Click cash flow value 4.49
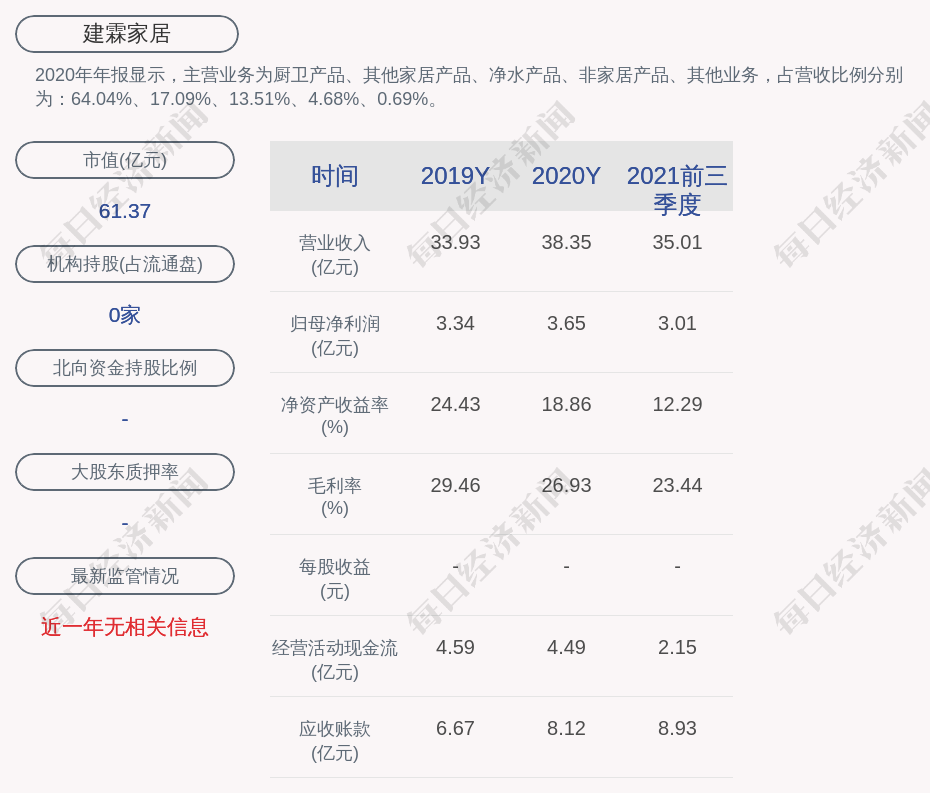This screenshot has height=793, width=930. (566, 647)
